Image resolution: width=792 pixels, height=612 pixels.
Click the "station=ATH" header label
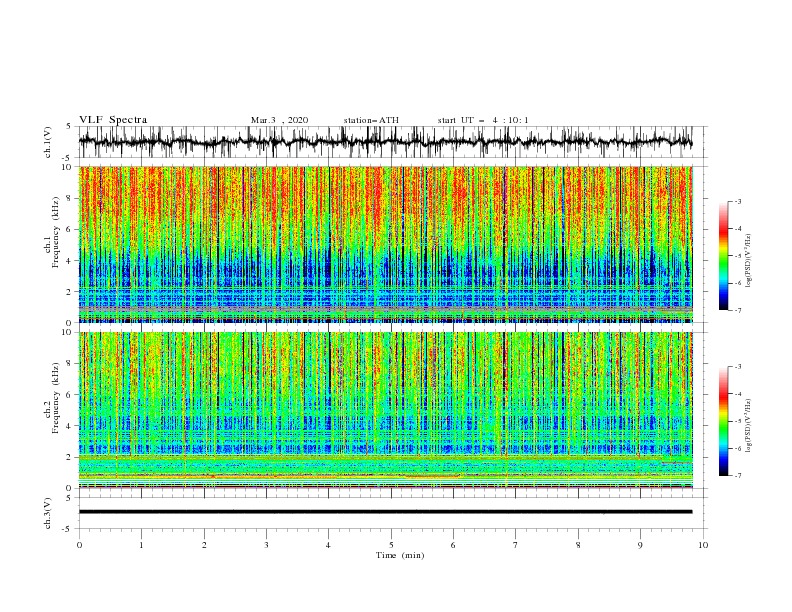coord(371,120)
